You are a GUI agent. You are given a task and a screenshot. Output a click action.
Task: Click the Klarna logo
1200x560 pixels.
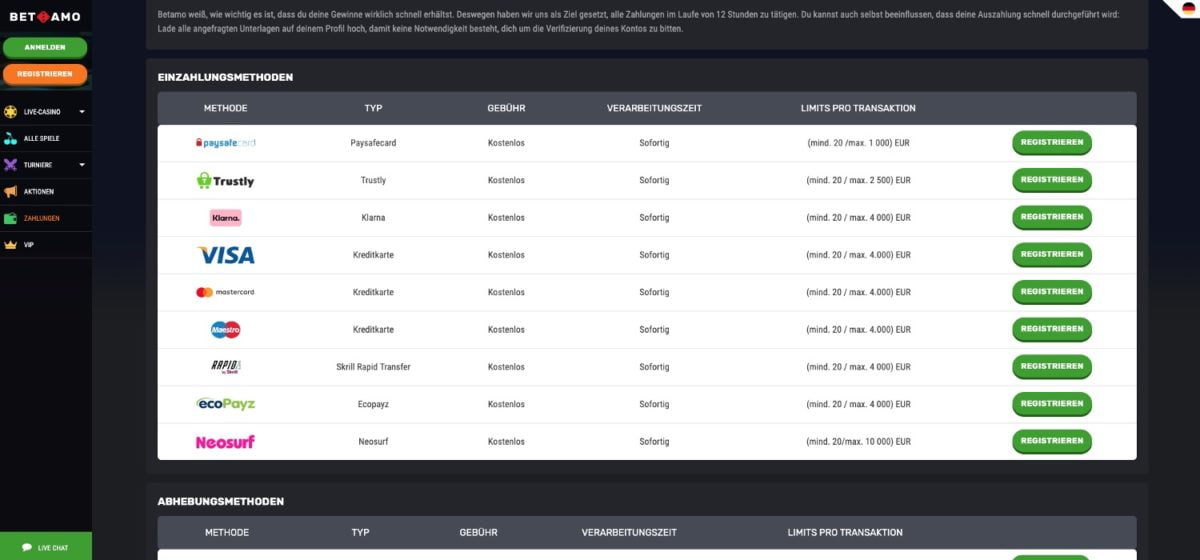[x=225, y=217]
